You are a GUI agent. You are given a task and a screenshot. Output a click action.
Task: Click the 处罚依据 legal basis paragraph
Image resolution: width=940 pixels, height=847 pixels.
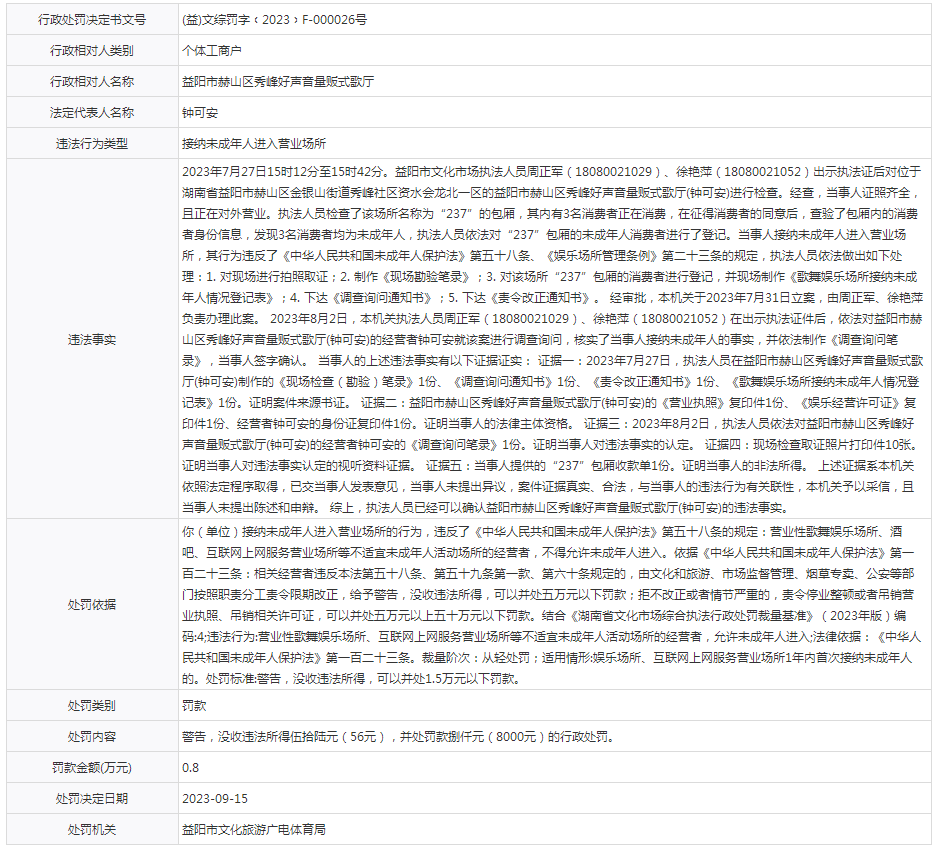pyautogui.click(x=555, y=605)
